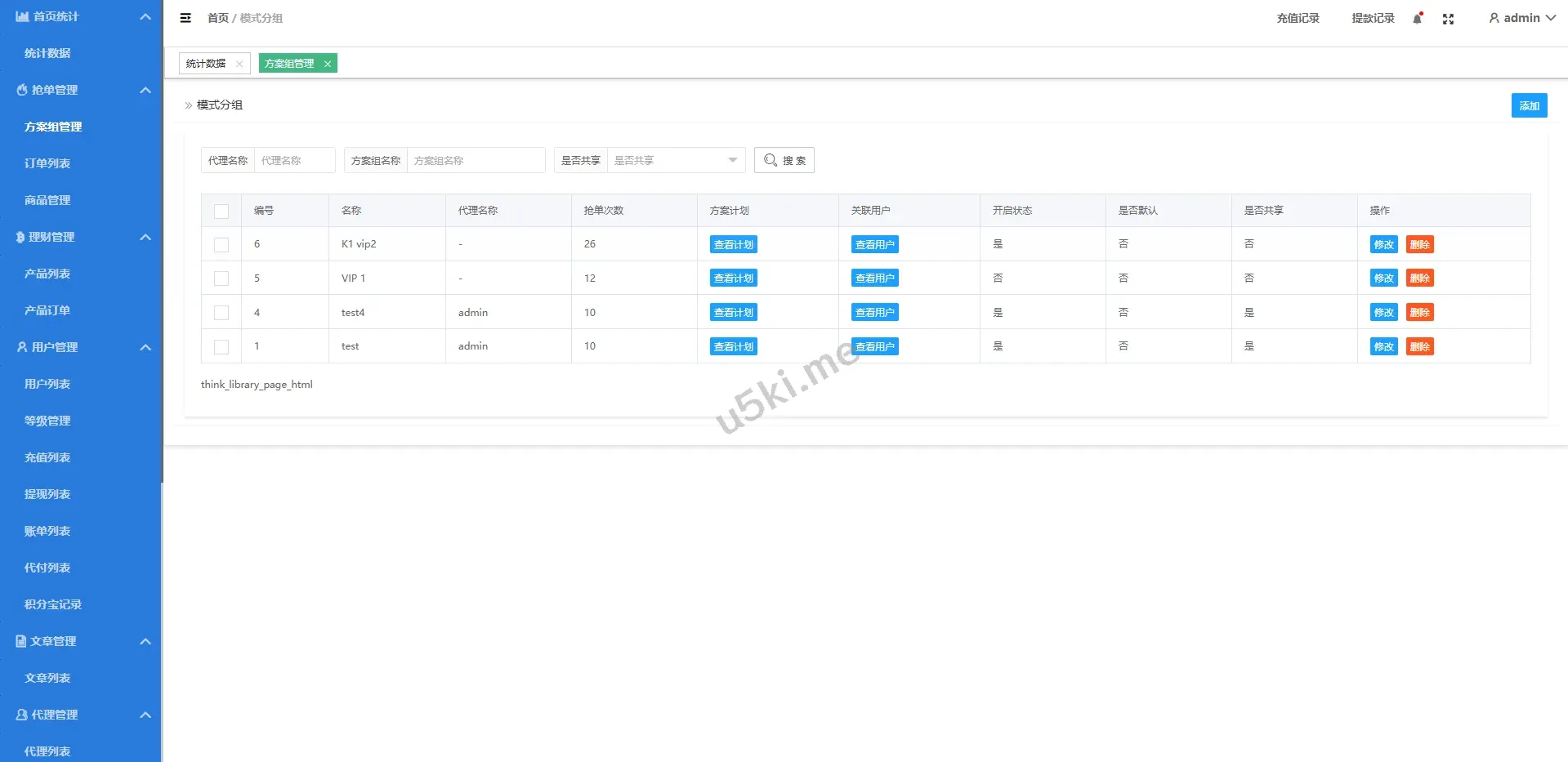Click the 代理名称 search input
Screen dimensions: 1568x762
click(294, 160)
